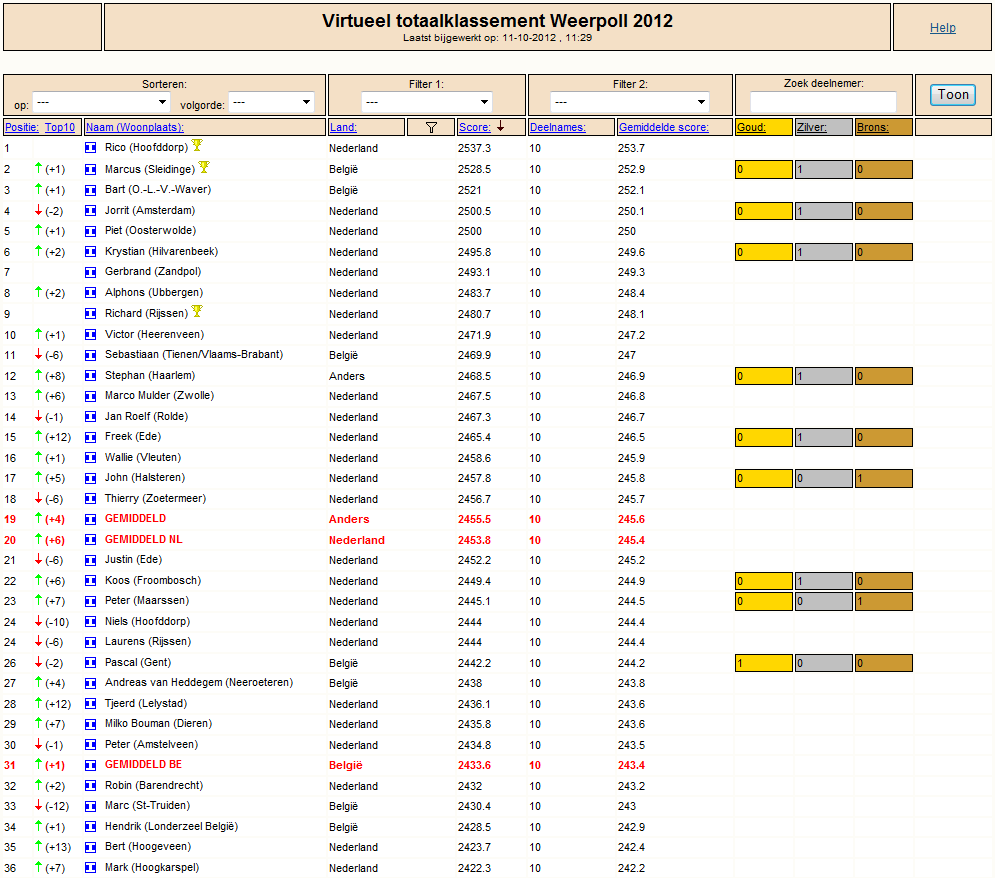Viewport: 995px width, 878px height.
Task: Click the Toon button
Action: pyautogui.click(x=953, y=95)
